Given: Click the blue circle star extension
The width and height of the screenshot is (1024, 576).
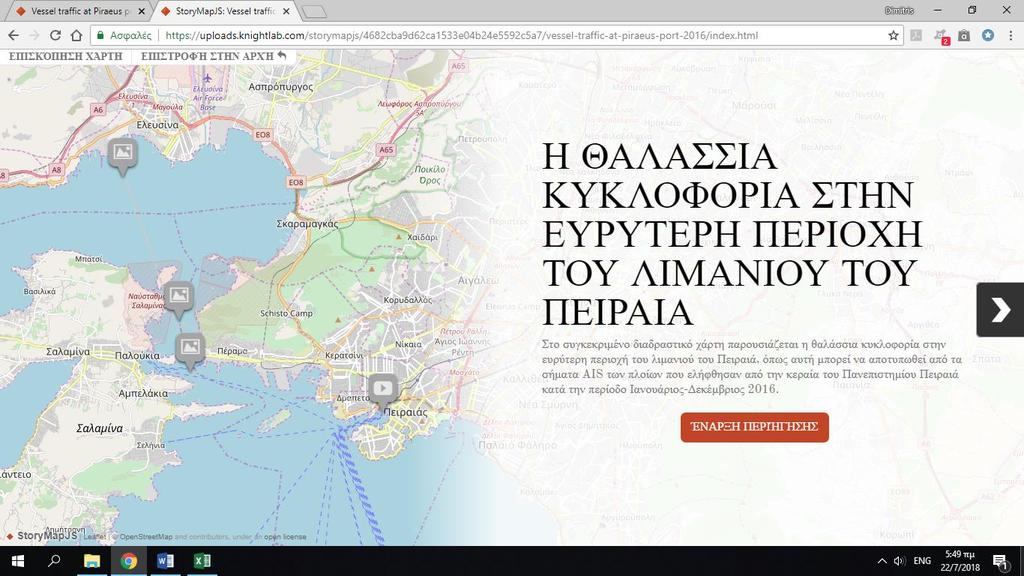Looking at the screenshot, I should 987,35.
